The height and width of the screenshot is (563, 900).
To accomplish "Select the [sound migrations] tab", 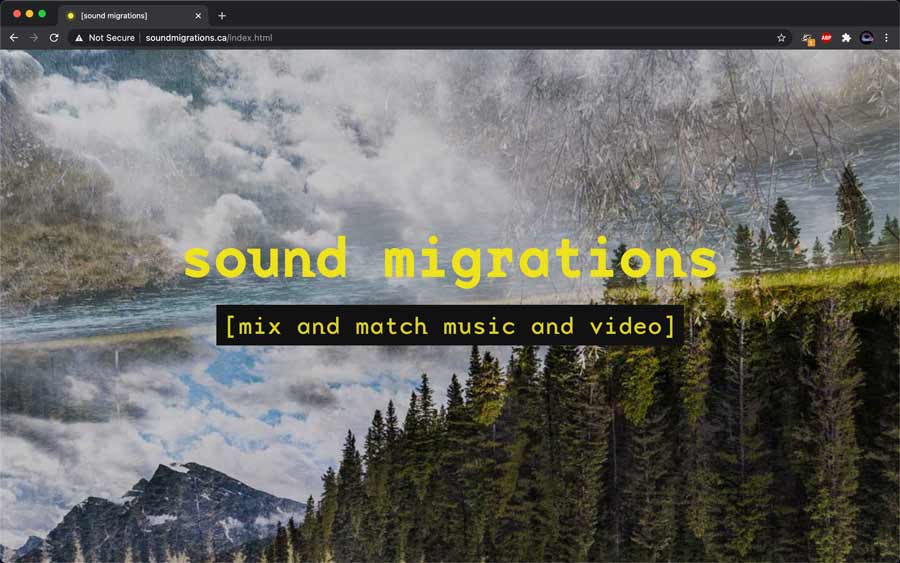I will point(133,16).
